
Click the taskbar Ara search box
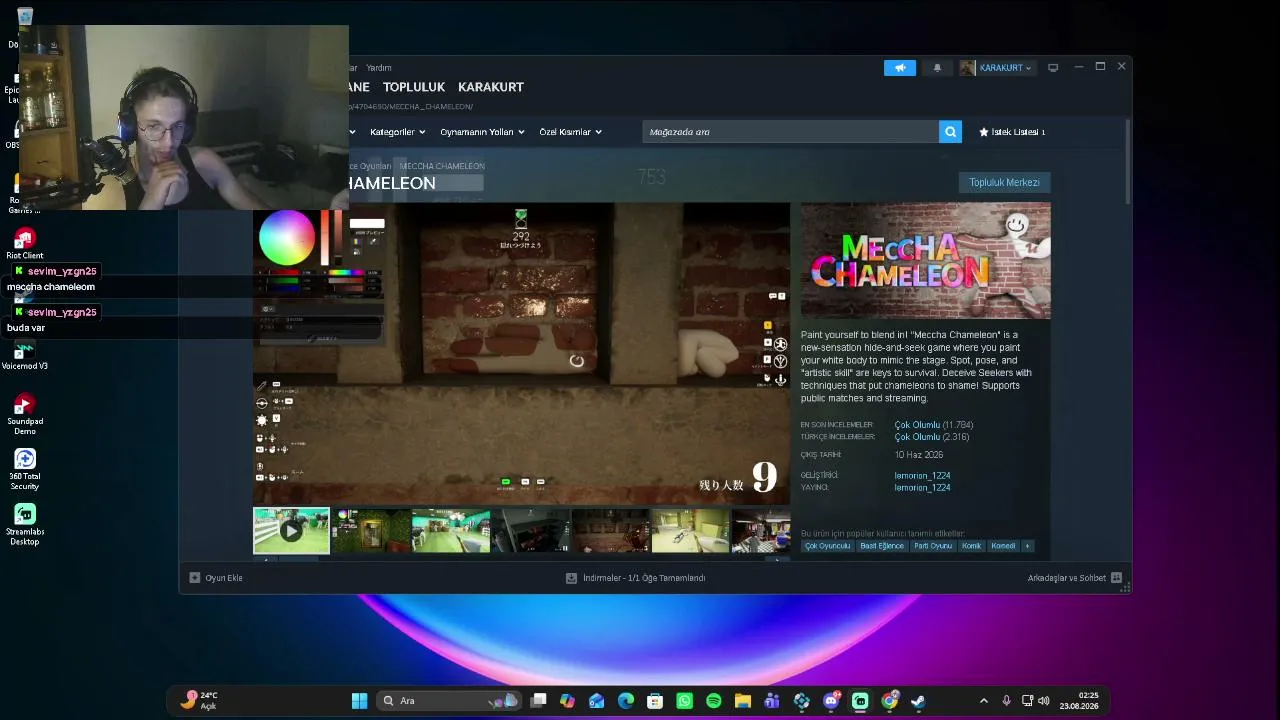coord(449,701)
